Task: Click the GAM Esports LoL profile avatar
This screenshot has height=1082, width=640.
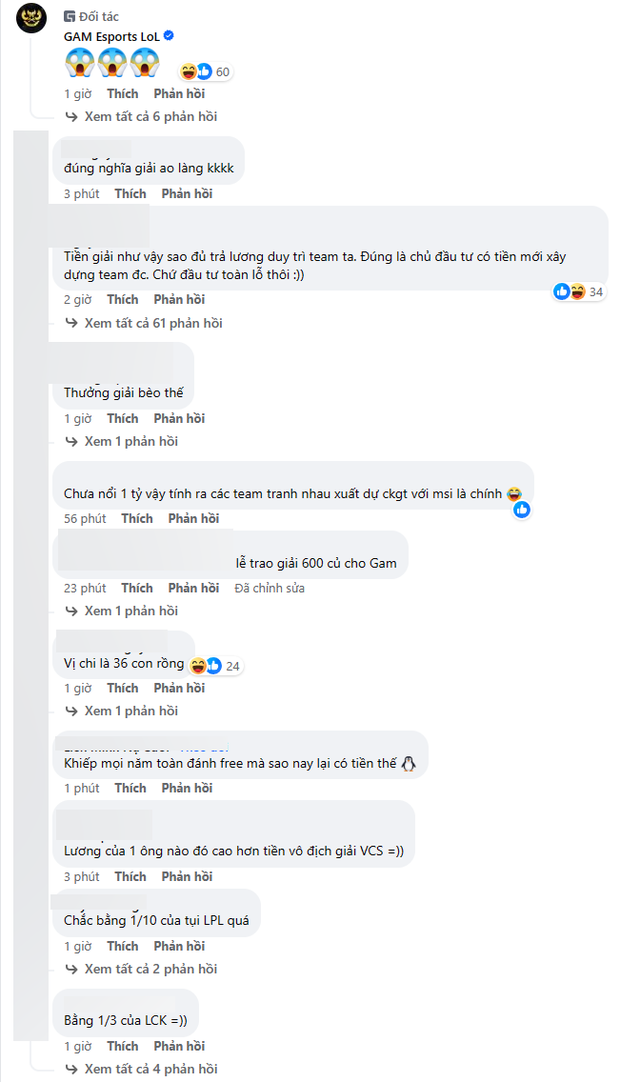Action: click(x=31, y=28)
